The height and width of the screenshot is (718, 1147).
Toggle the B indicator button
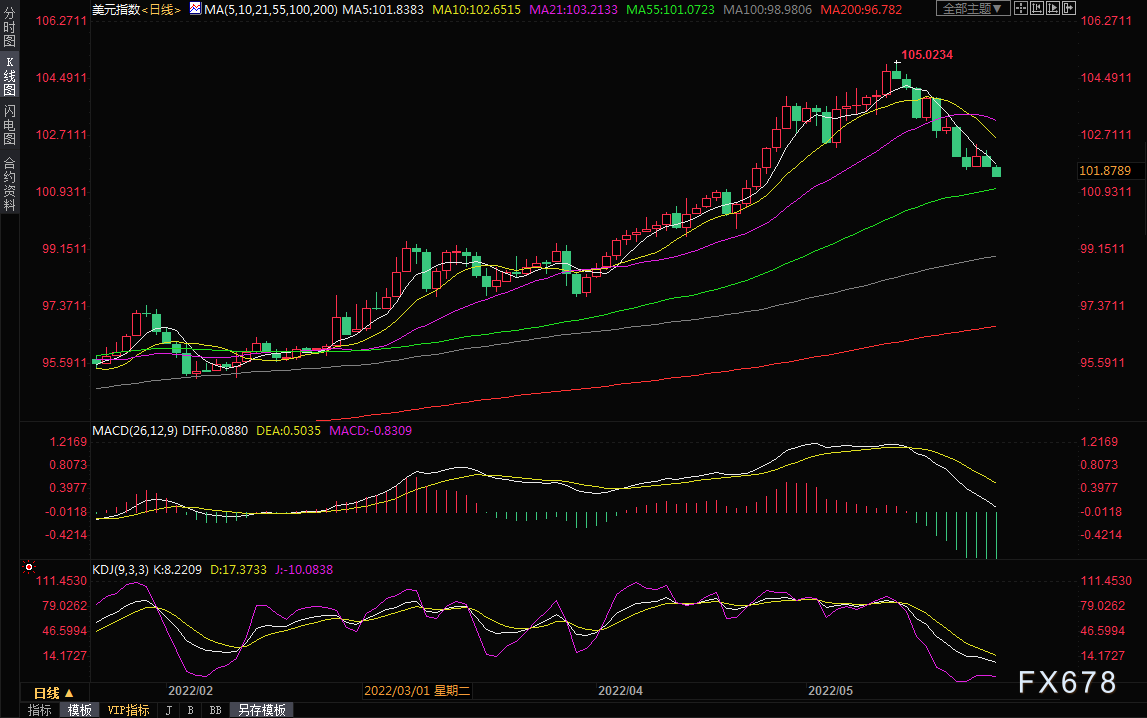pos(191,710)
